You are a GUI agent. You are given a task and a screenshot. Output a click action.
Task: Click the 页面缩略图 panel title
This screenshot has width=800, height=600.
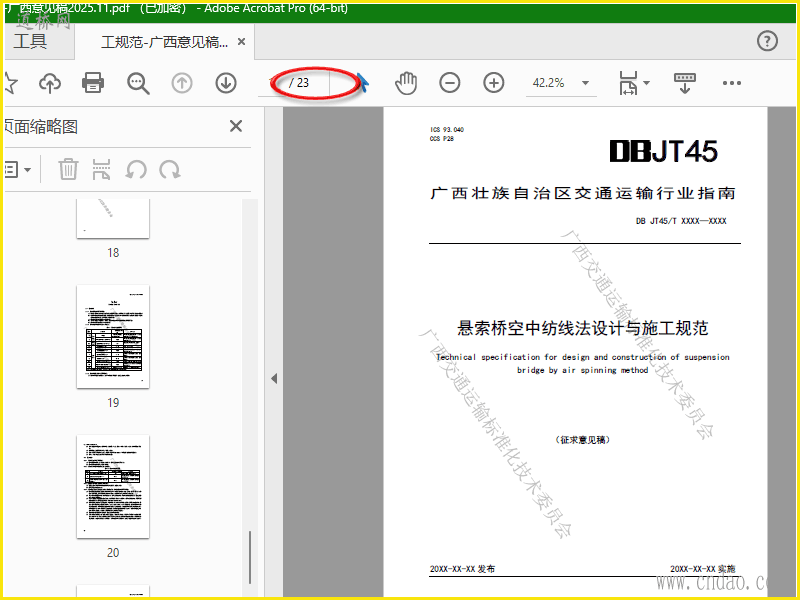(x=41, y=127)
